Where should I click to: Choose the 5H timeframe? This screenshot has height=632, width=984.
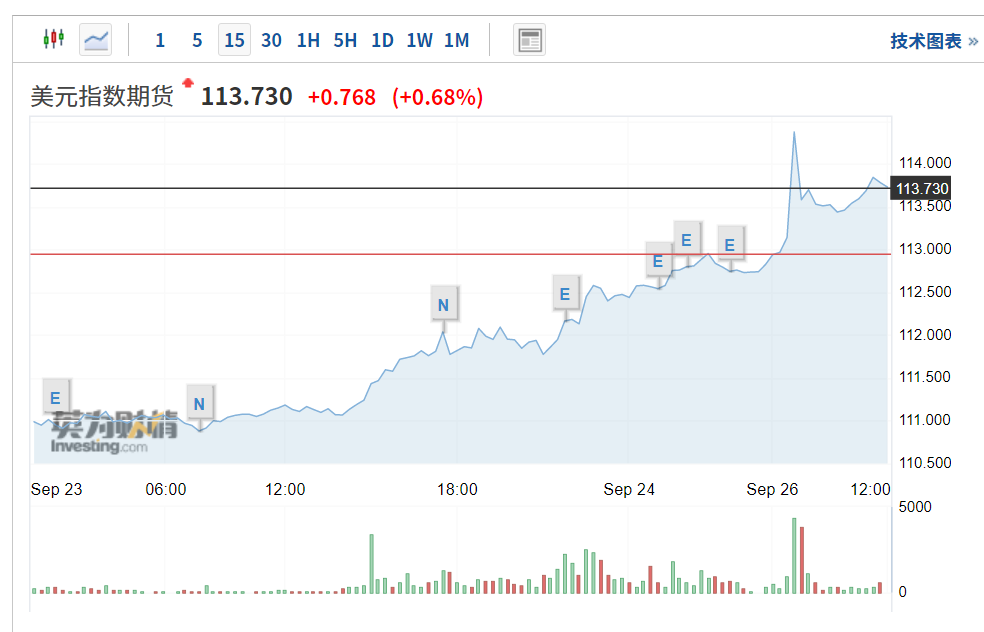(x=345, y=40)
